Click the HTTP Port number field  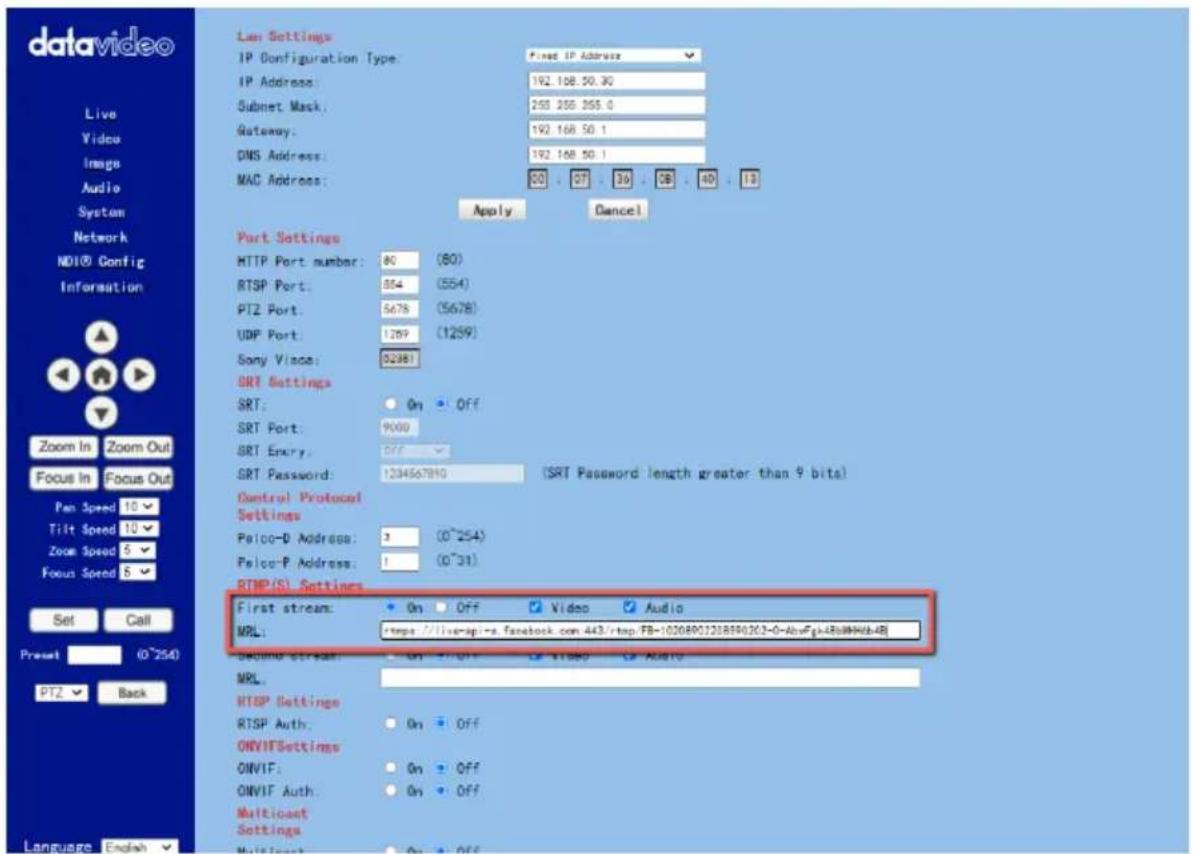399,260
